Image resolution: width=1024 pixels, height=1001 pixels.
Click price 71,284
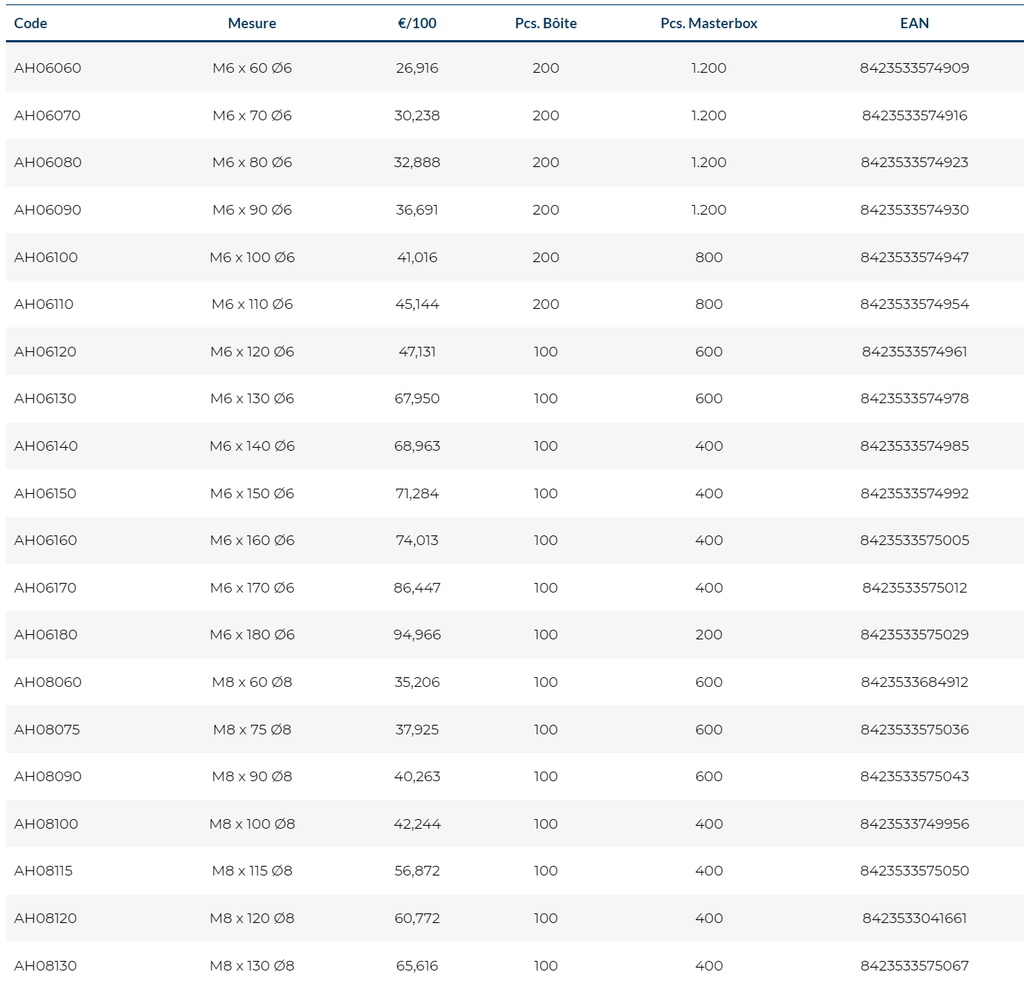pyautogui.click(x=417, y=494)
